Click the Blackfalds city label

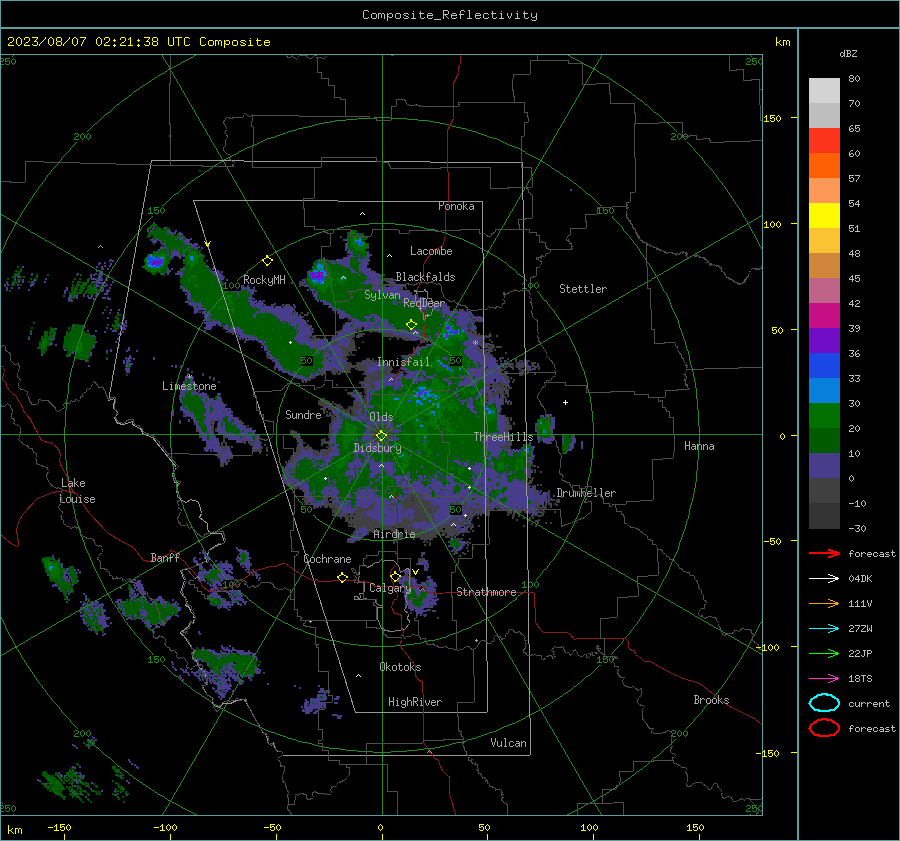coord(425,277)
